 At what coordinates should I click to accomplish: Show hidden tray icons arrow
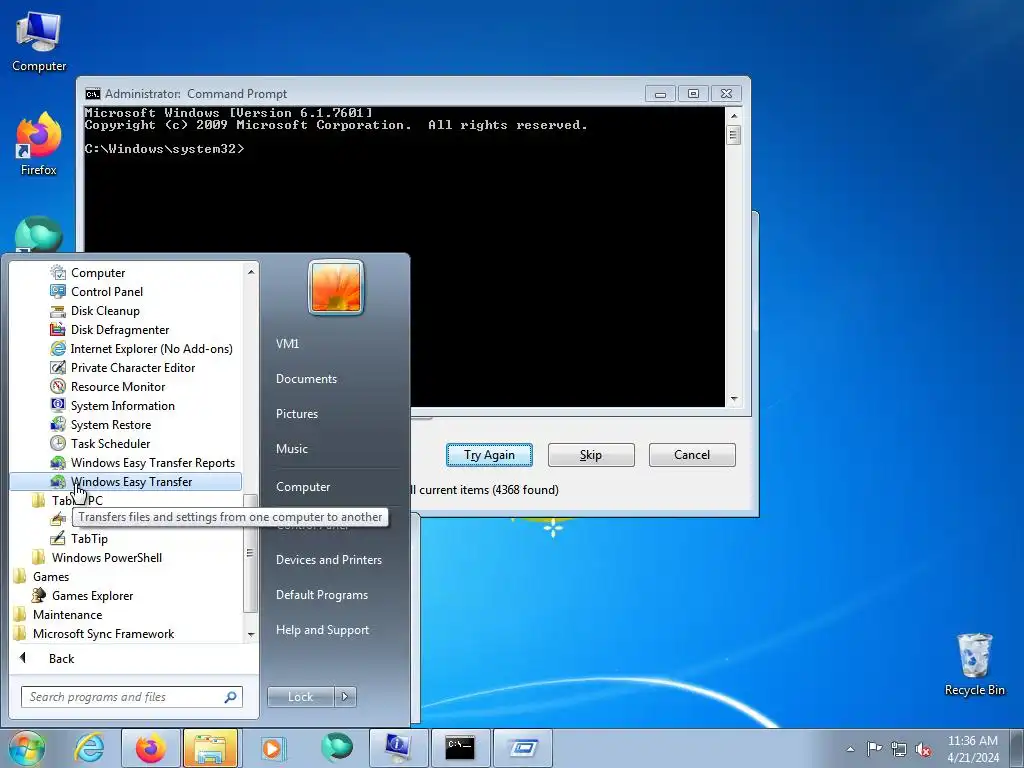coord(850,749)
